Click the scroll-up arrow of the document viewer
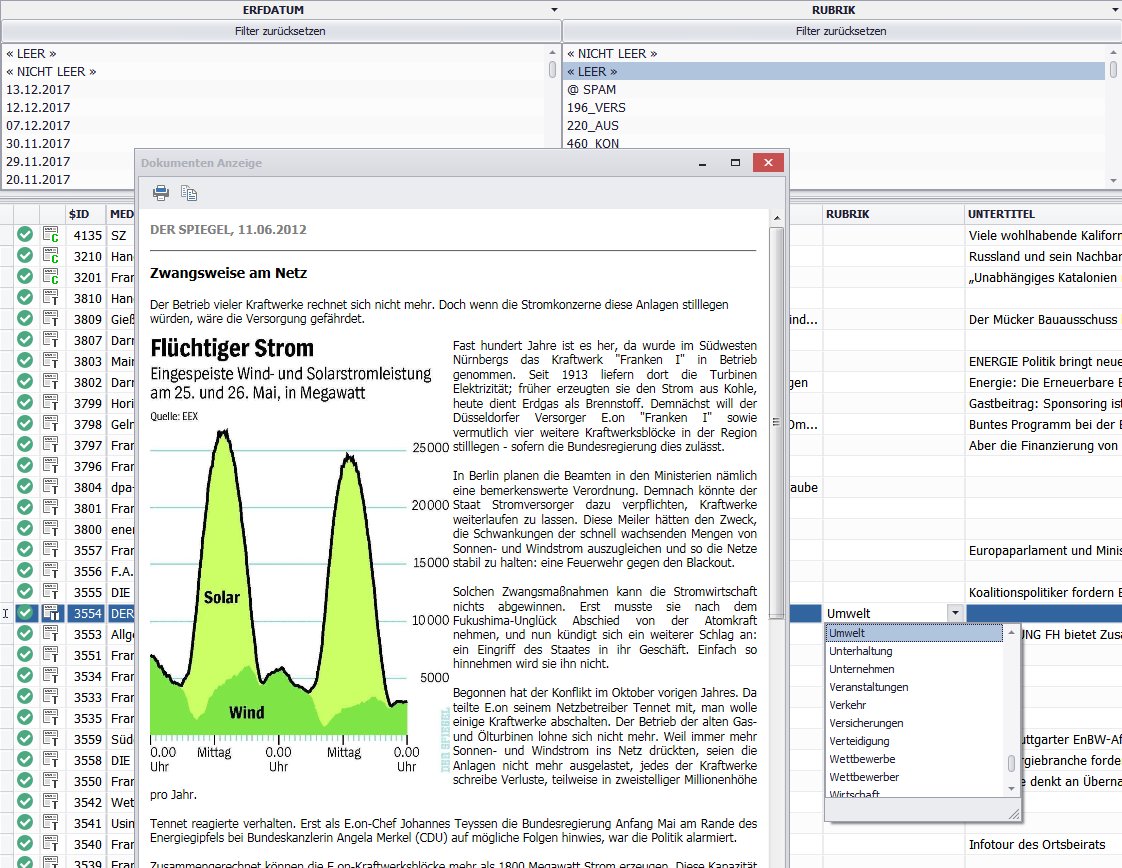The image size is (1122, 868). 776,218
